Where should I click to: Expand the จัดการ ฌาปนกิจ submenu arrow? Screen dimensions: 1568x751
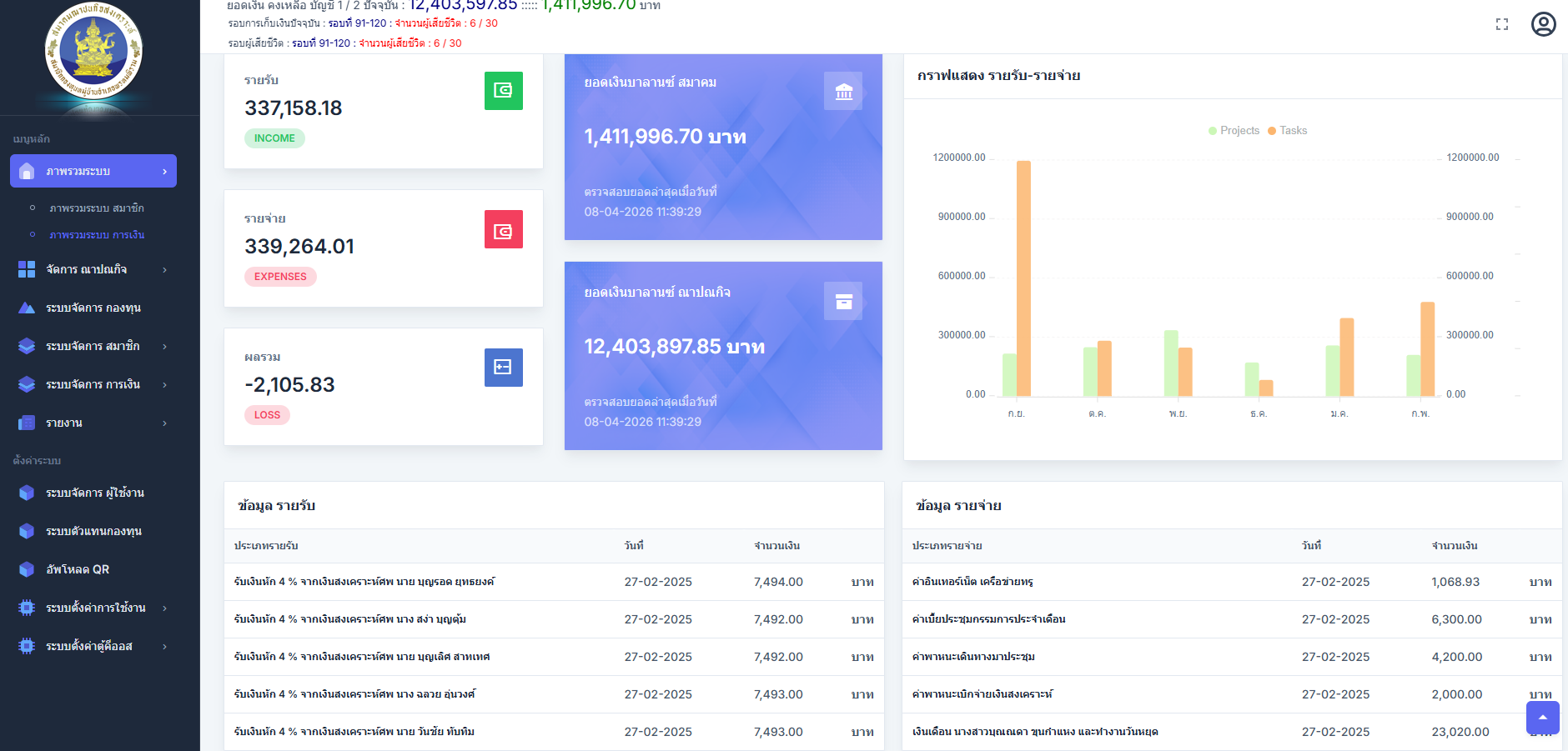164,269
